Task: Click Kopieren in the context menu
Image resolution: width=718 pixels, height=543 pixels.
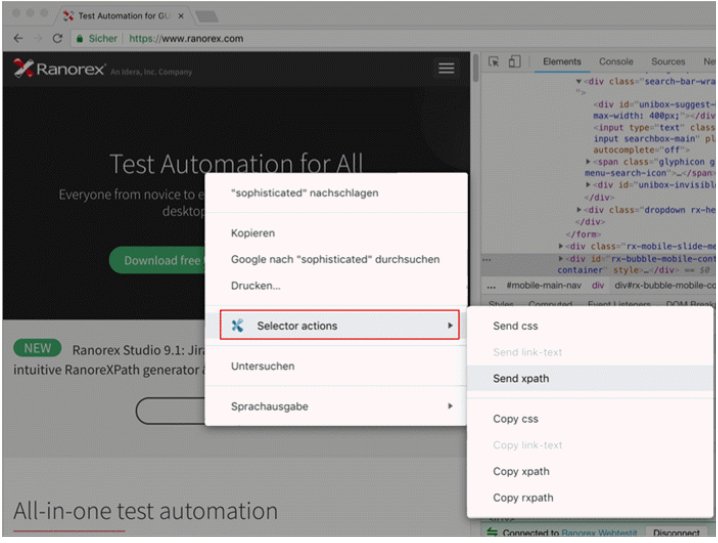Action: coord(253,233)
